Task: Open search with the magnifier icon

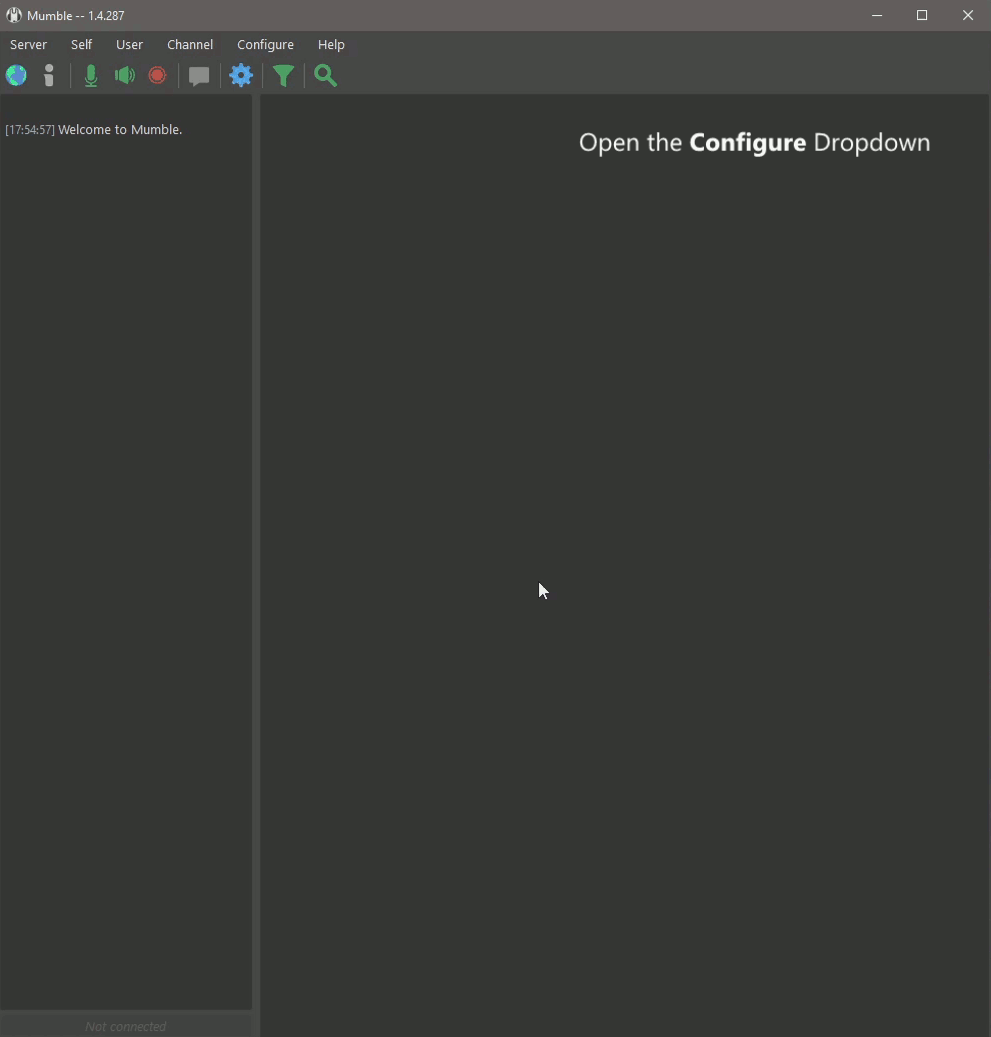Action: click(x=325, y=76)
